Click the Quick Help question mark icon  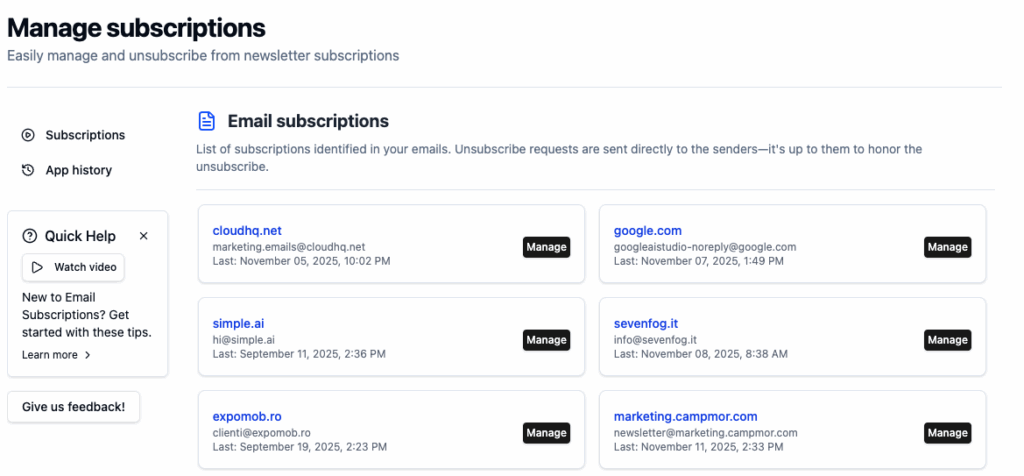pos(29,236)
